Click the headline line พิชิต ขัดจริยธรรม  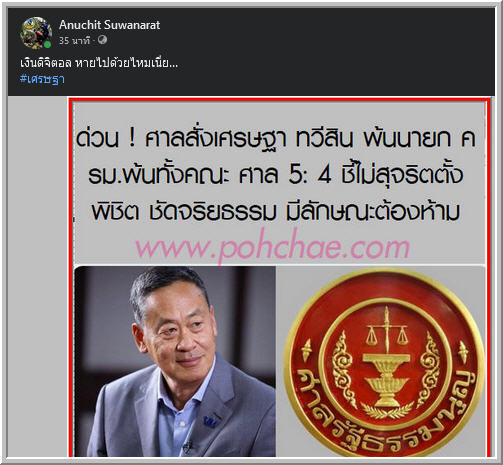(x=276, y=211)
